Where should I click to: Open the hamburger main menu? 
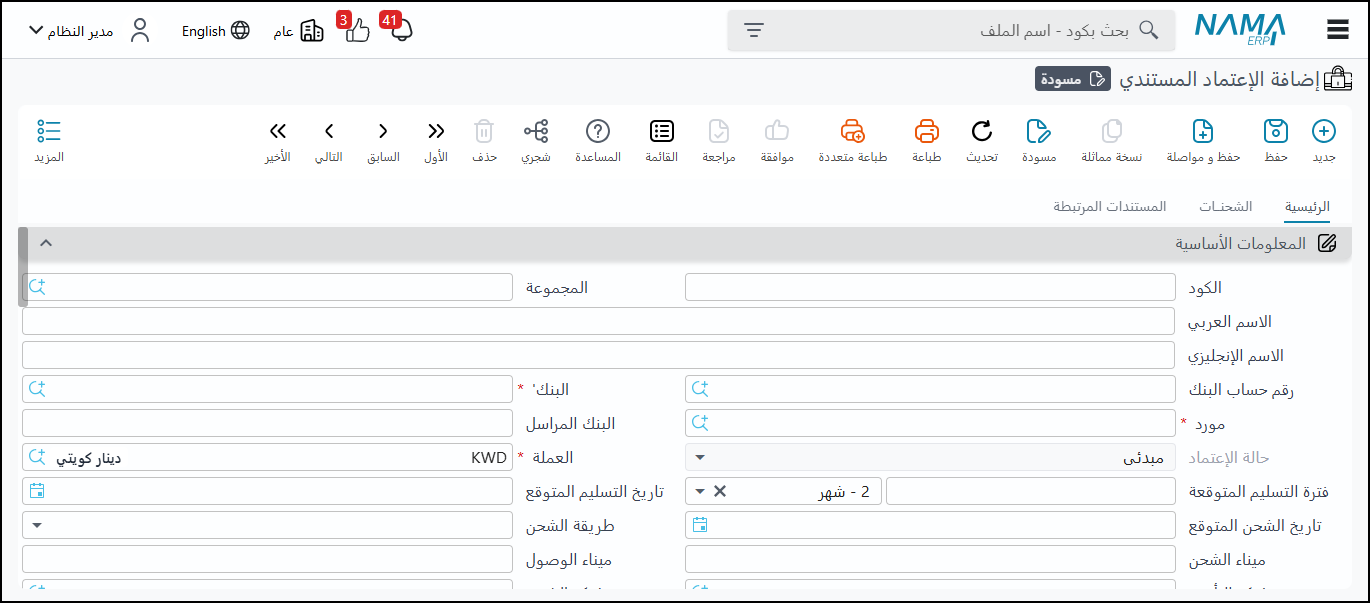pos(1338,30)
